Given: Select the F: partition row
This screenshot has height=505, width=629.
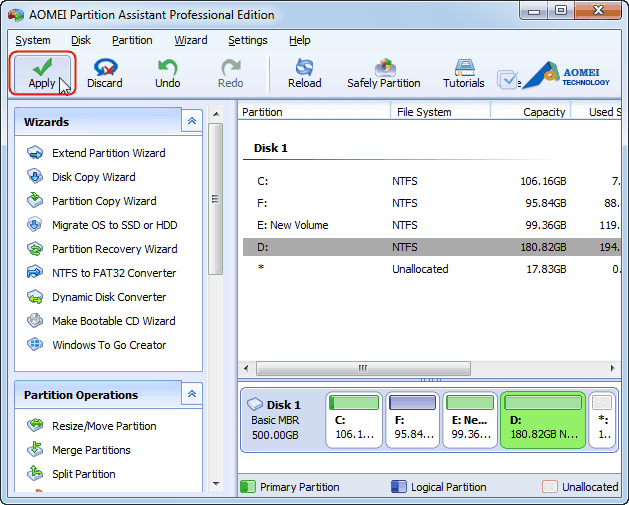Looking at the screenshot, I should coord(432,203).
